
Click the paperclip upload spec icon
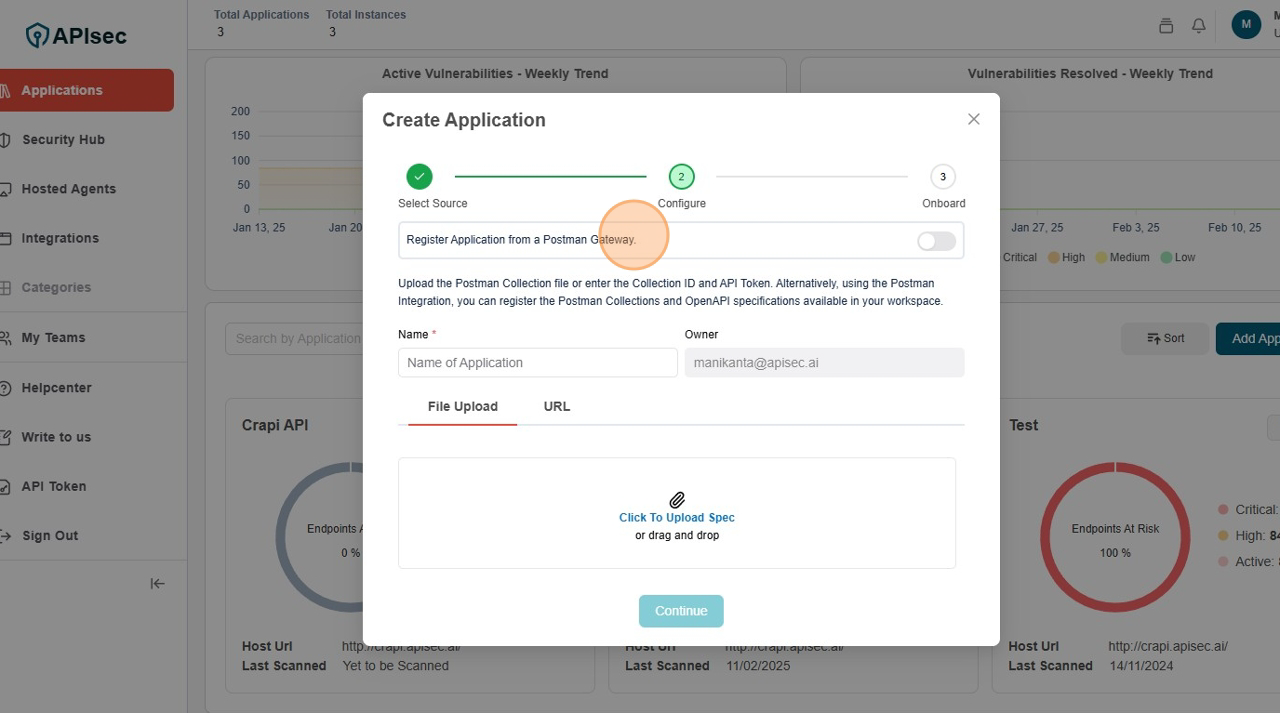tap(677, 500)
